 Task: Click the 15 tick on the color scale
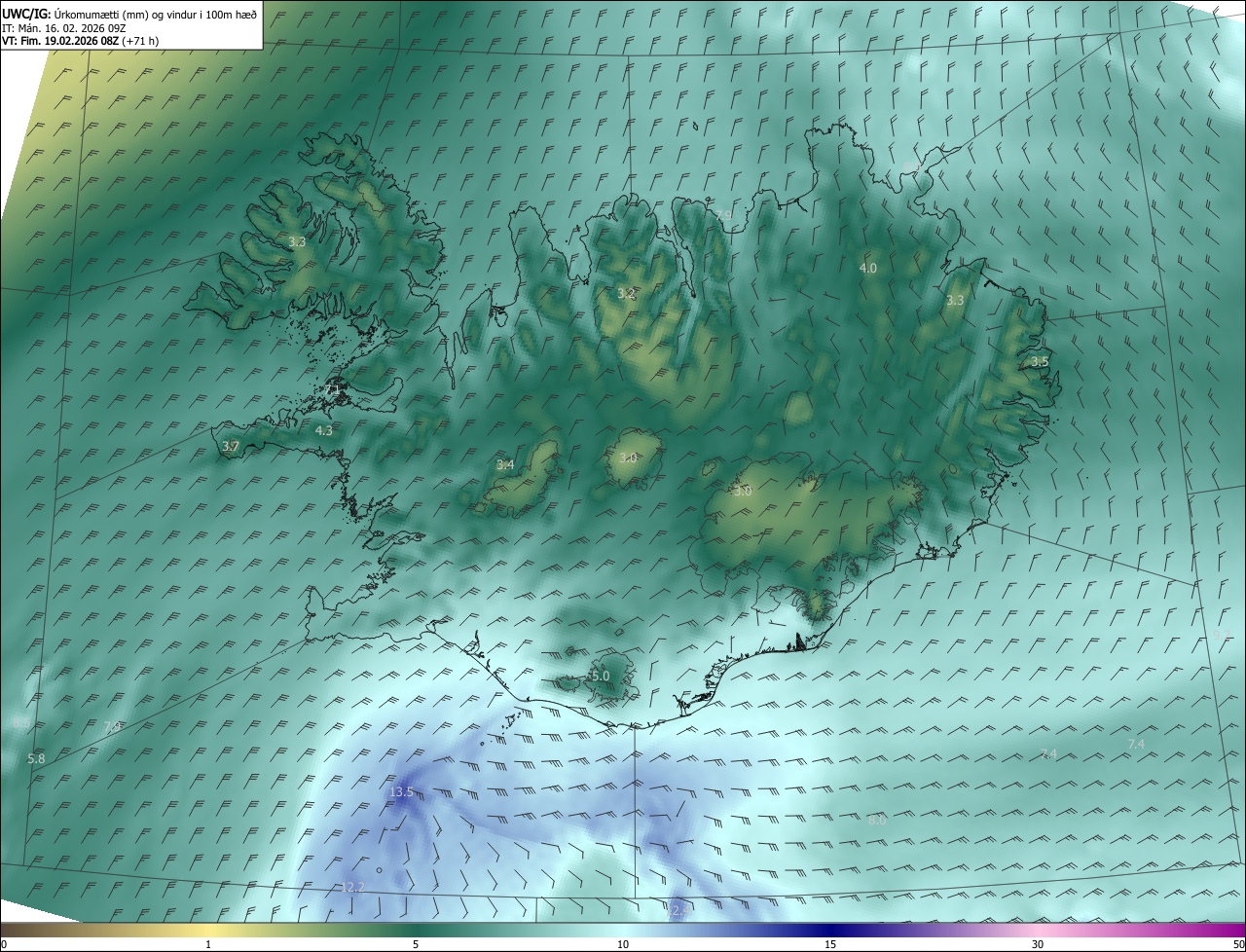click(830, 944)
